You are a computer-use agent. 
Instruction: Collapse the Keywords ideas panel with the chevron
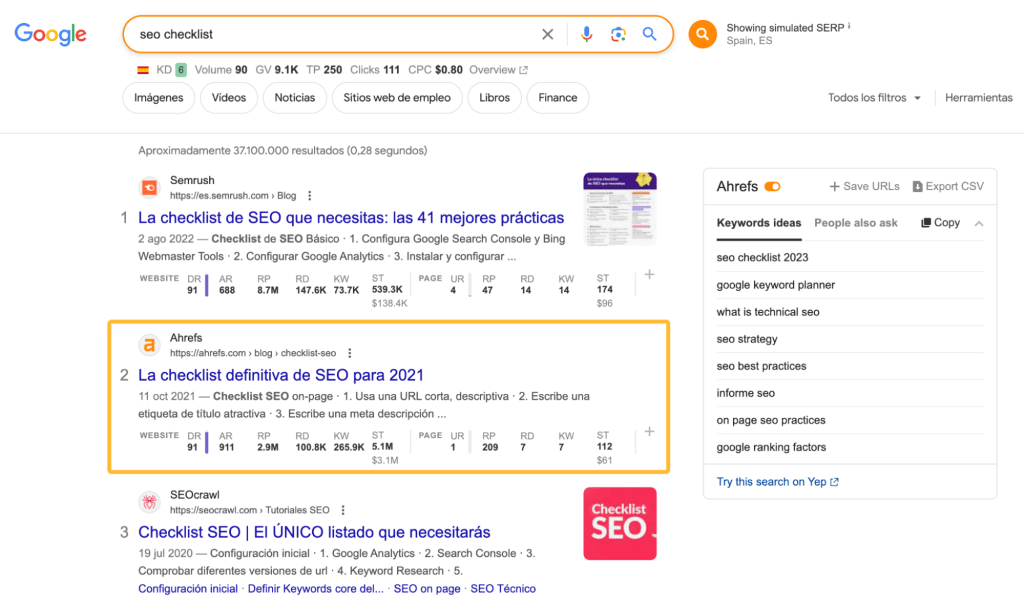click(977, 222)
